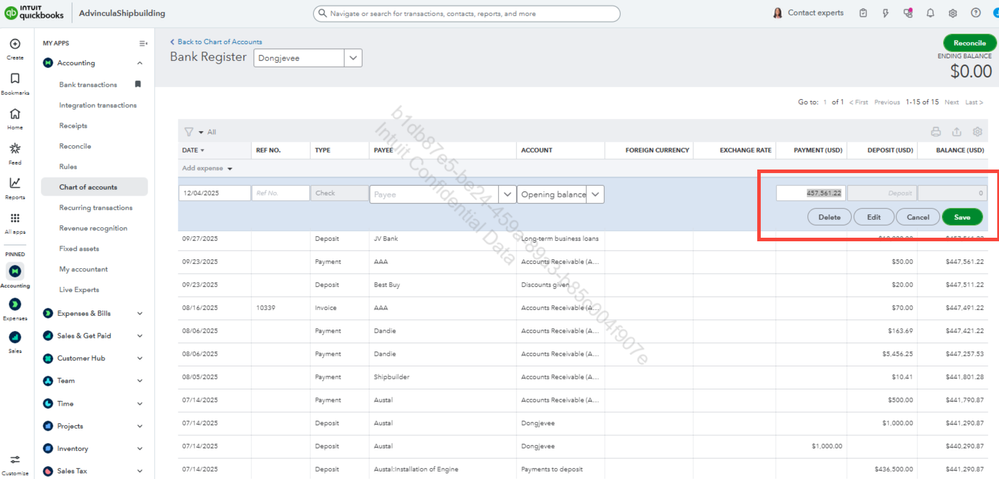Click the expert avatar beside Contact experts
This screenshot has width=999, height=479.
pyautogui.click(x=777, y=13)
